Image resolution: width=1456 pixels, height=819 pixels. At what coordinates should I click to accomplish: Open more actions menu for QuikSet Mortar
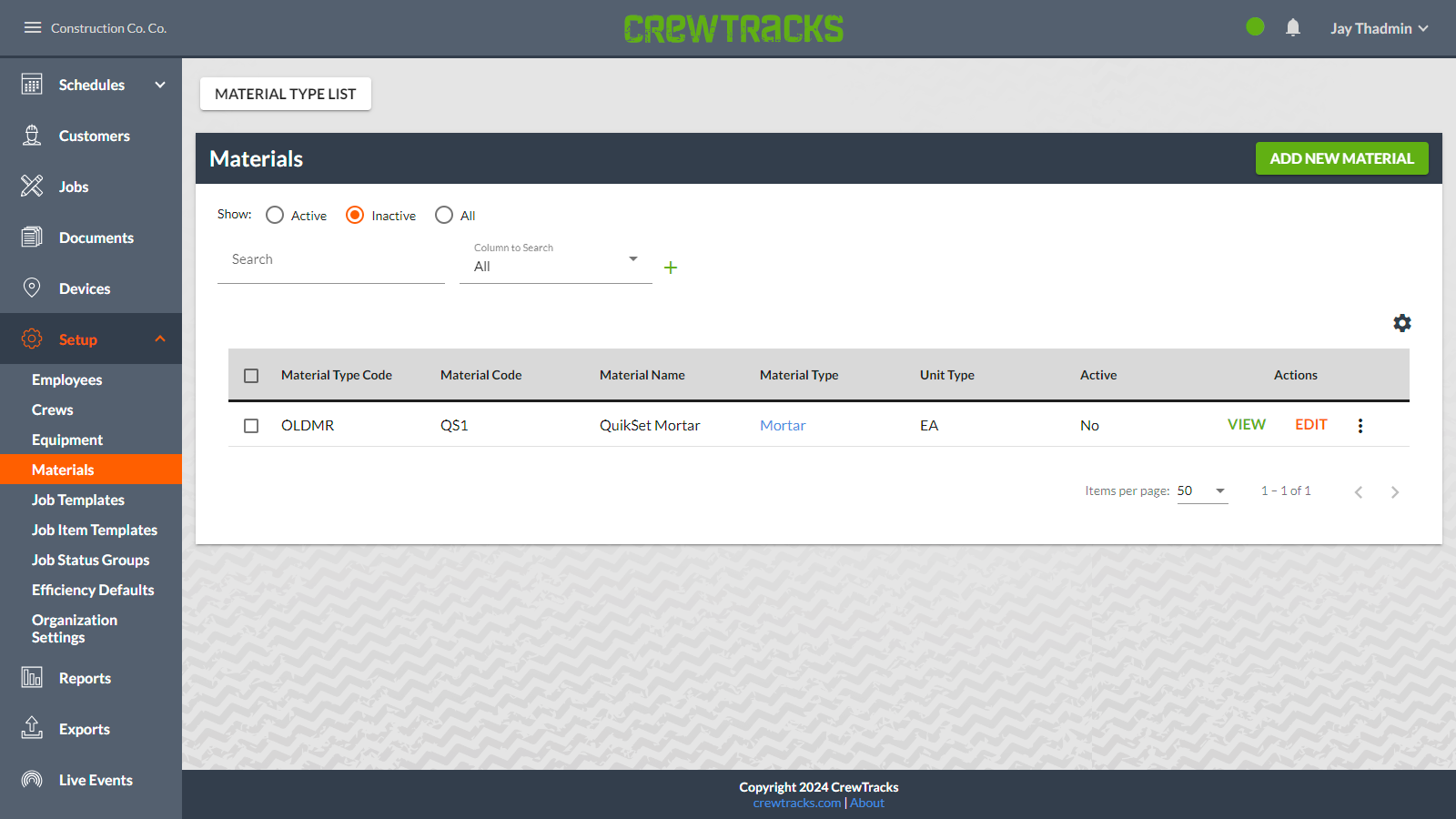(x=1360, y=426)
